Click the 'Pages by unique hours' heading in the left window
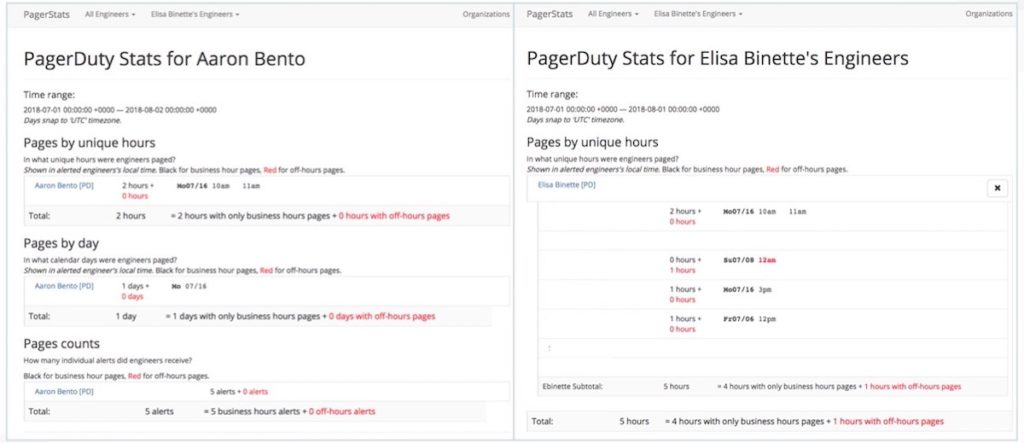 click(x=89, y=143)
